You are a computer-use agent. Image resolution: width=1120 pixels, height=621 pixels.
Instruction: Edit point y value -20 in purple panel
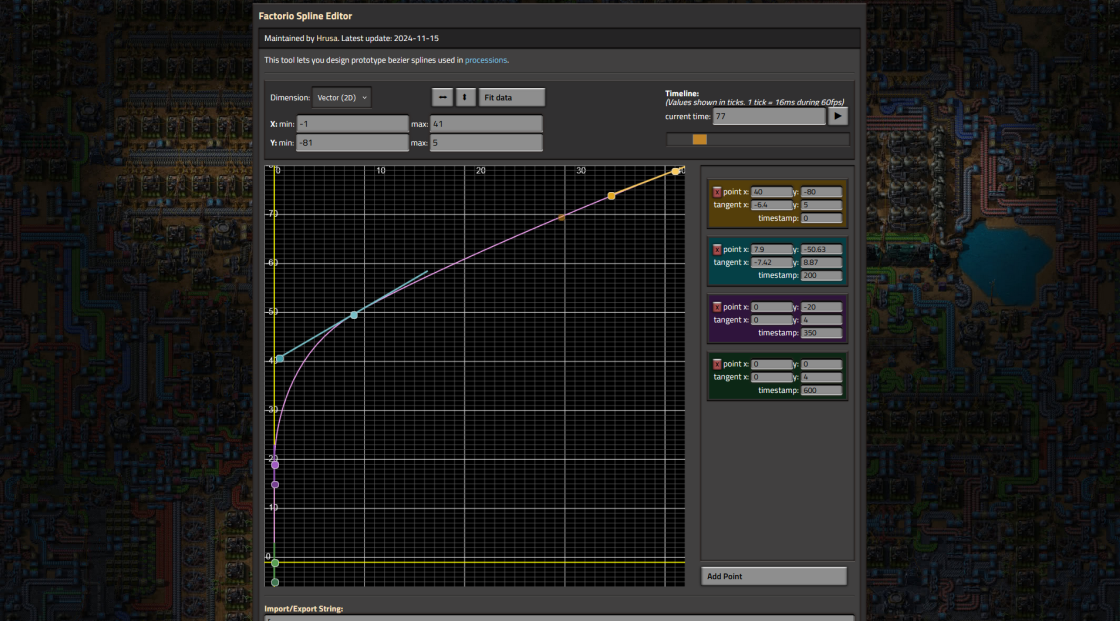click(821, 307)
